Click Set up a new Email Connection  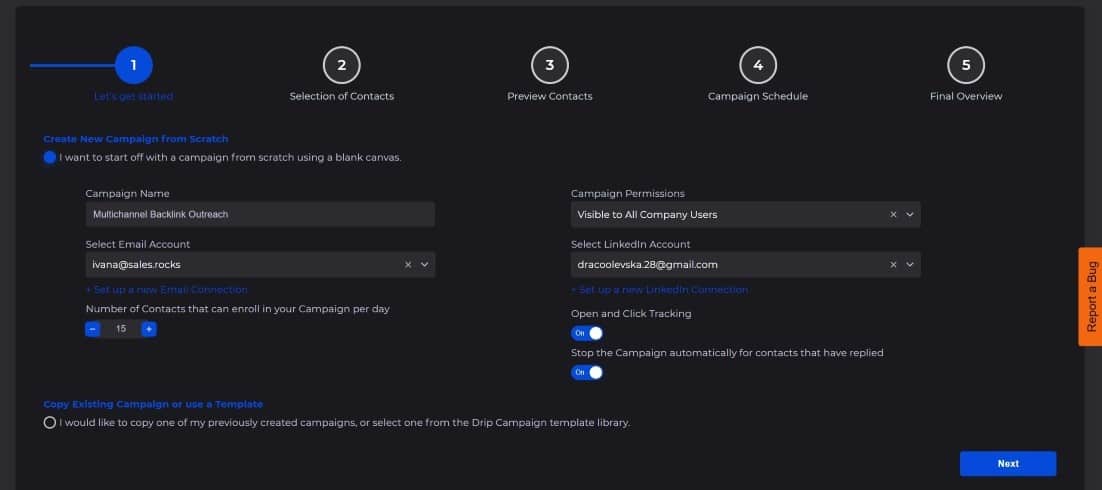pyautogui.click(x=167, y=289)
